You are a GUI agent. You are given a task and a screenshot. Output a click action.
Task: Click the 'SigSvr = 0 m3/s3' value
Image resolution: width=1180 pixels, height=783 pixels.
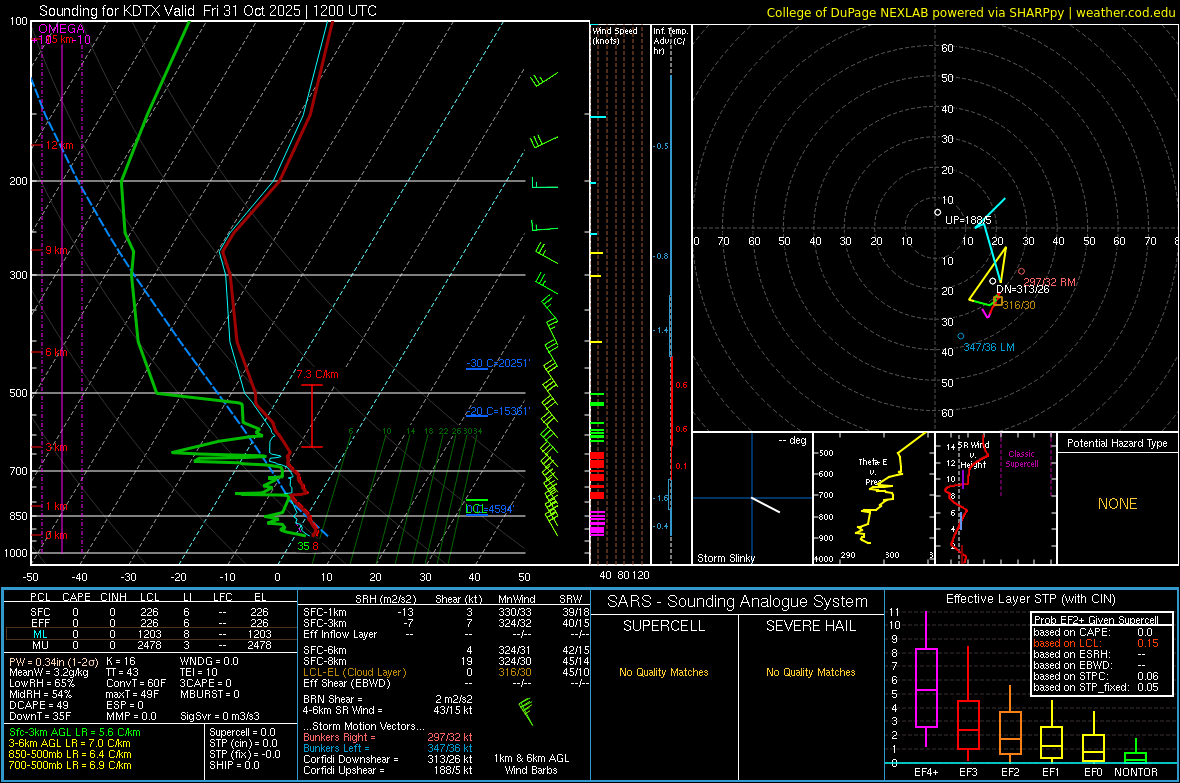click(x=220, y=716)
